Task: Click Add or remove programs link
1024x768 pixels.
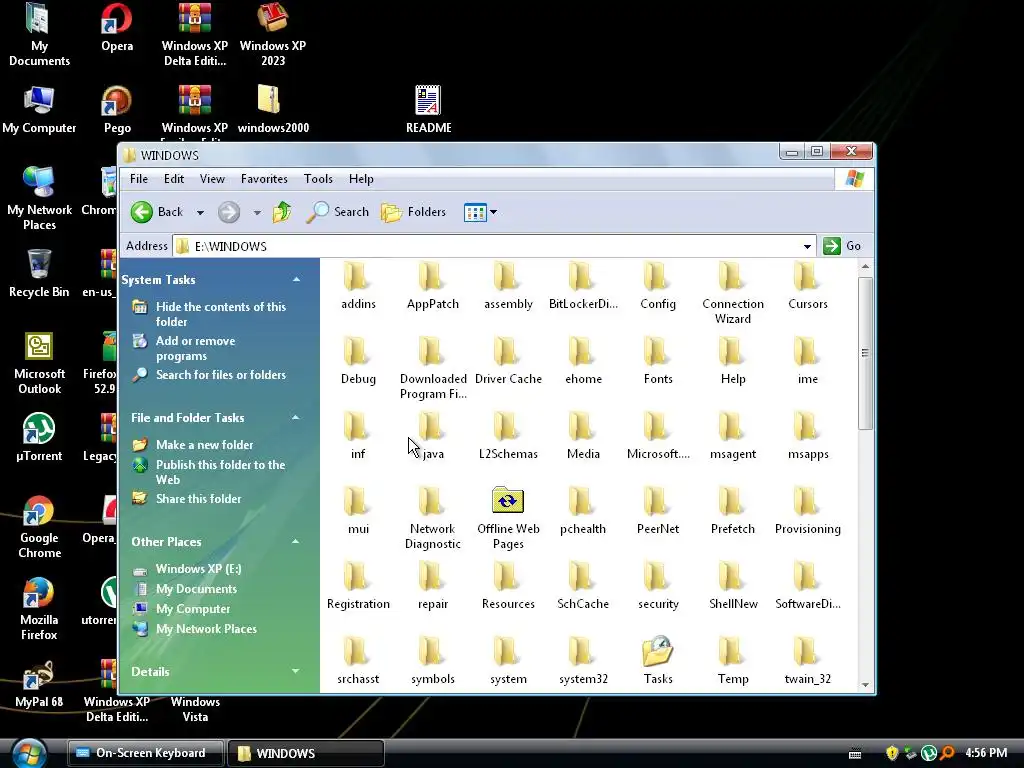Action: pyautogui.click(x=195, y=348)
